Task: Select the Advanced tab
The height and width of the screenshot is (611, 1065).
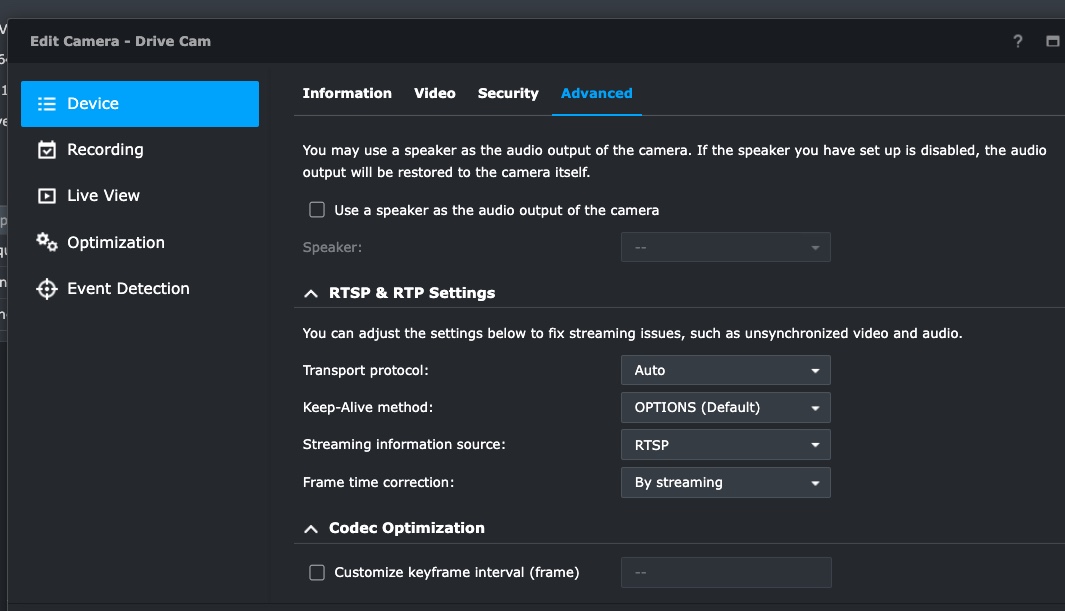Action: [x=597, y=93]
